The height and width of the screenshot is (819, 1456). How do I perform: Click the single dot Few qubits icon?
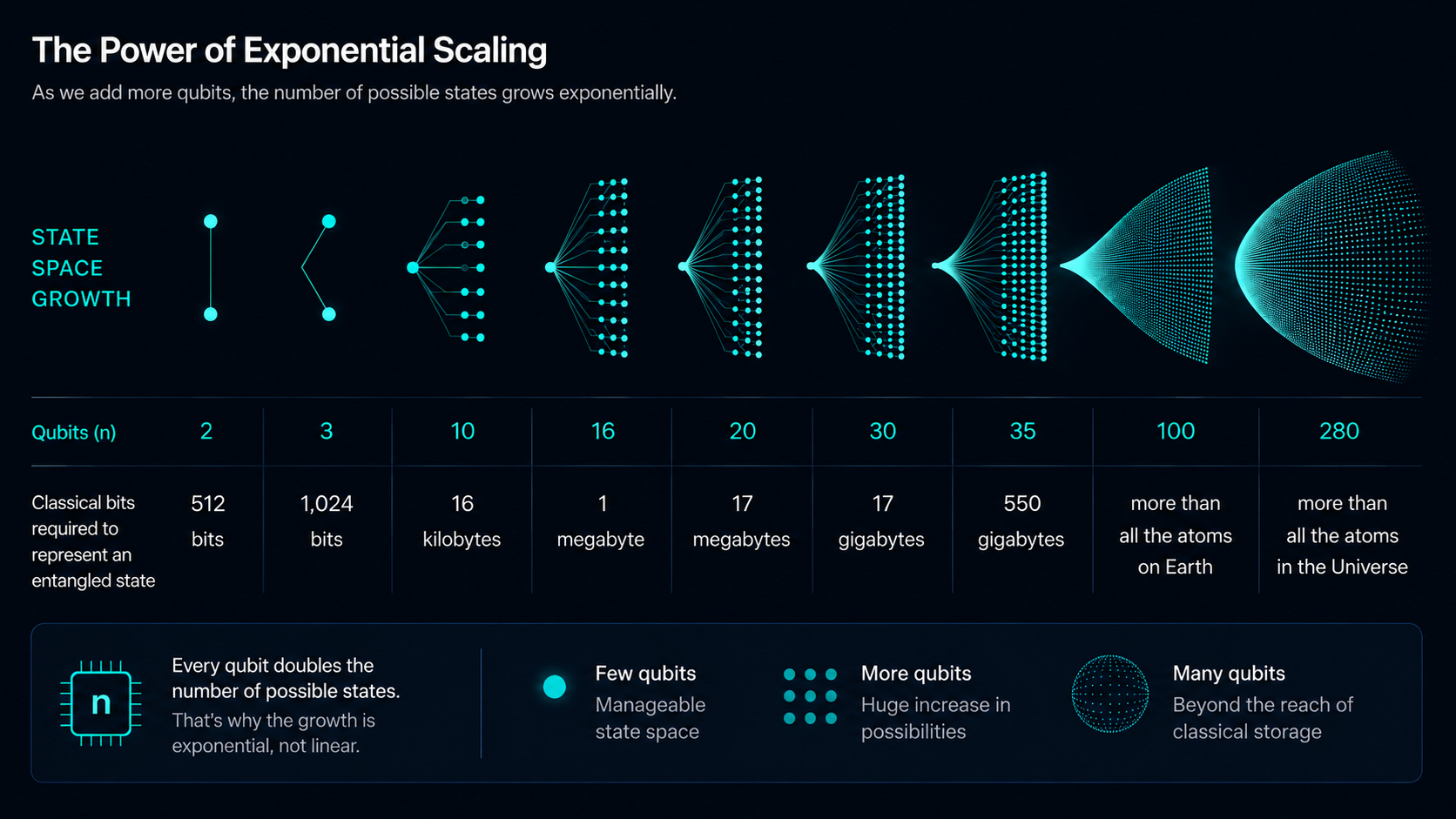[x=555, y=687]
